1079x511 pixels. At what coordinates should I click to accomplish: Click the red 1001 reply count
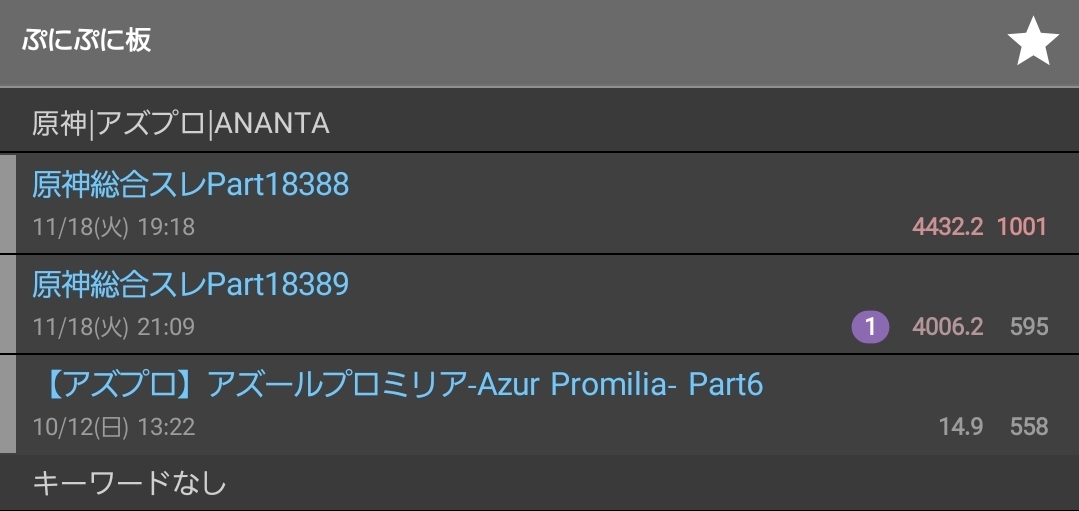tap(1021, 227)
